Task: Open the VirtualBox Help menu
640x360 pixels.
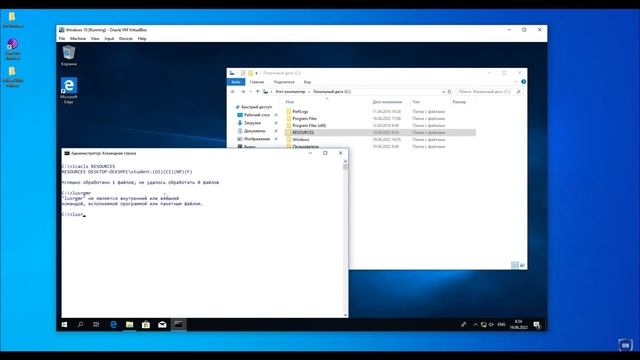Action: 142,38
